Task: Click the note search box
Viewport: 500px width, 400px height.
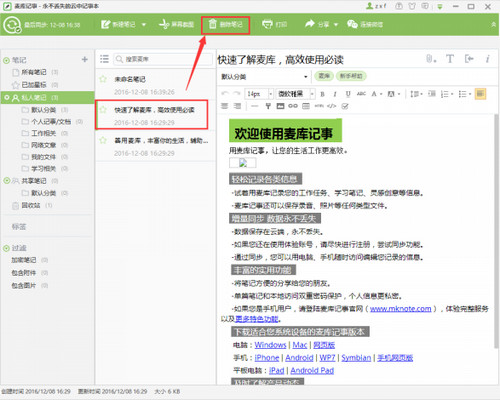Action: [163, 59]
